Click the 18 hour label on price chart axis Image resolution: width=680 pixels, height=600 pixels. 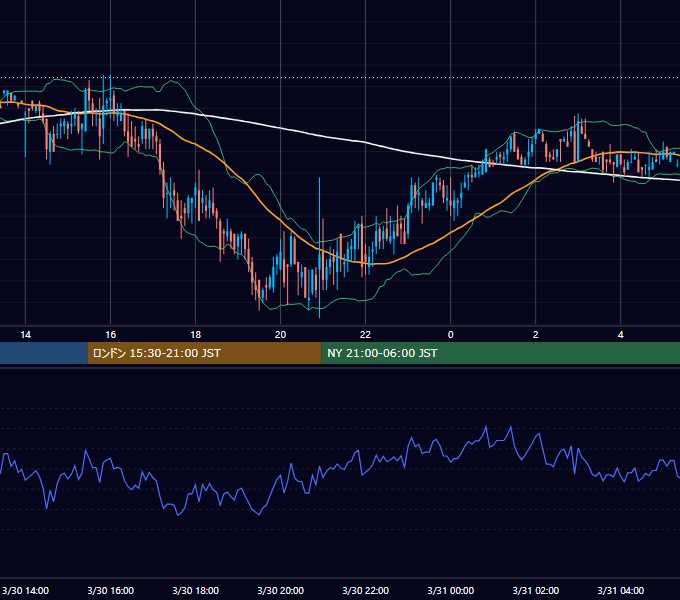click(196, 335)
